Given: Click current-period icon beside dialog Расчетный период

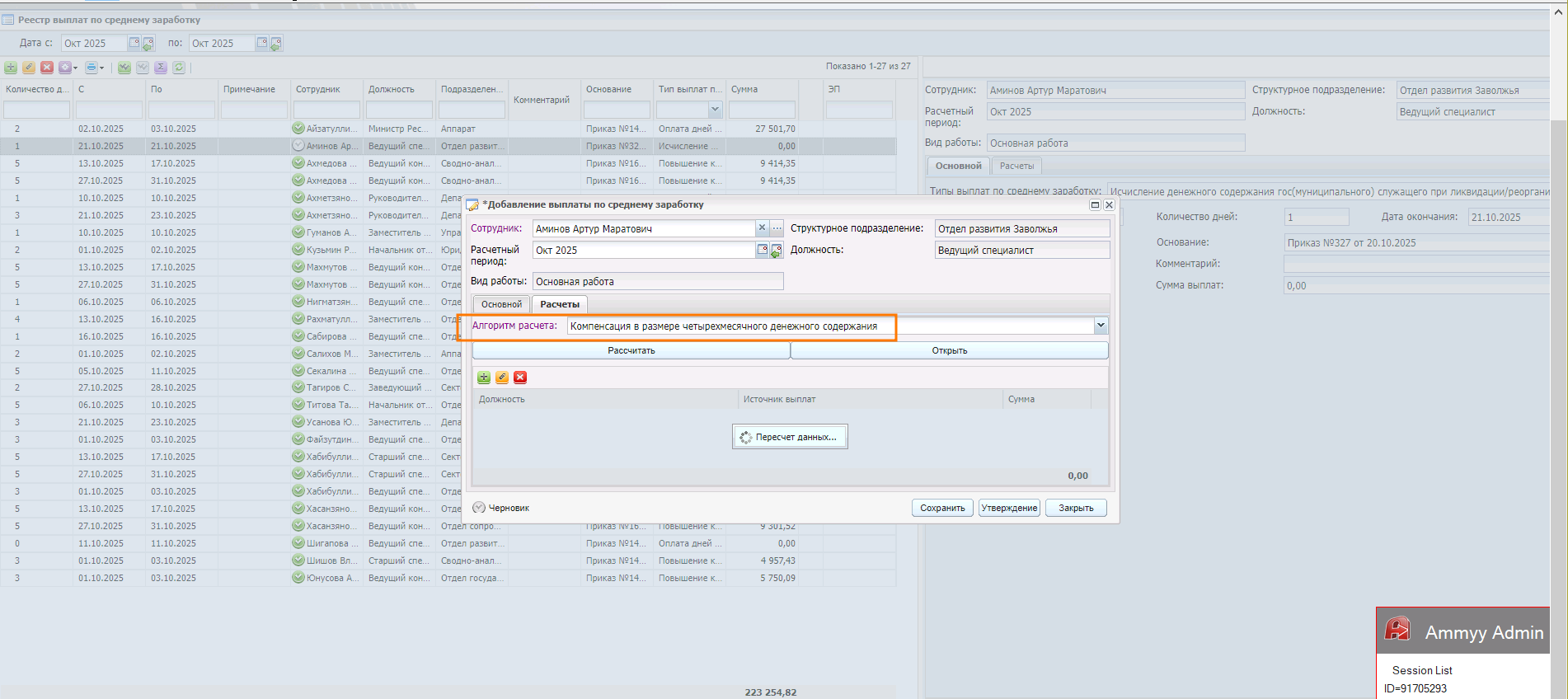Looking at the screenshot, I should pyautogui.click(x=777, y=251).
